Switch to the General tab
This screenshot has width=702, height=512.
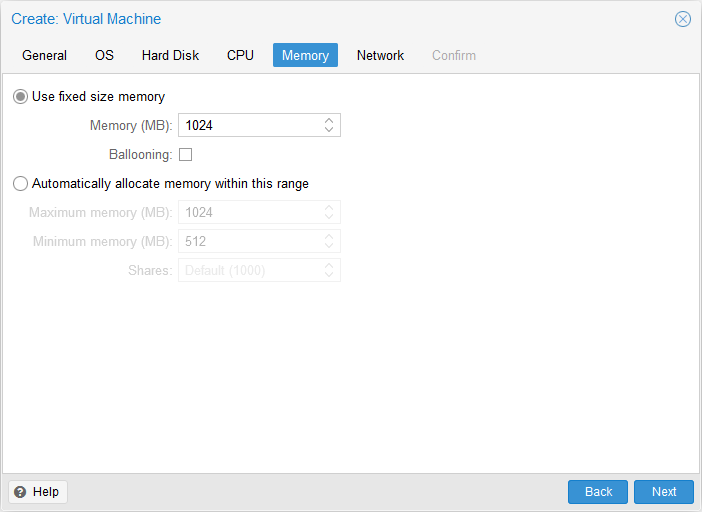[45, 56]
